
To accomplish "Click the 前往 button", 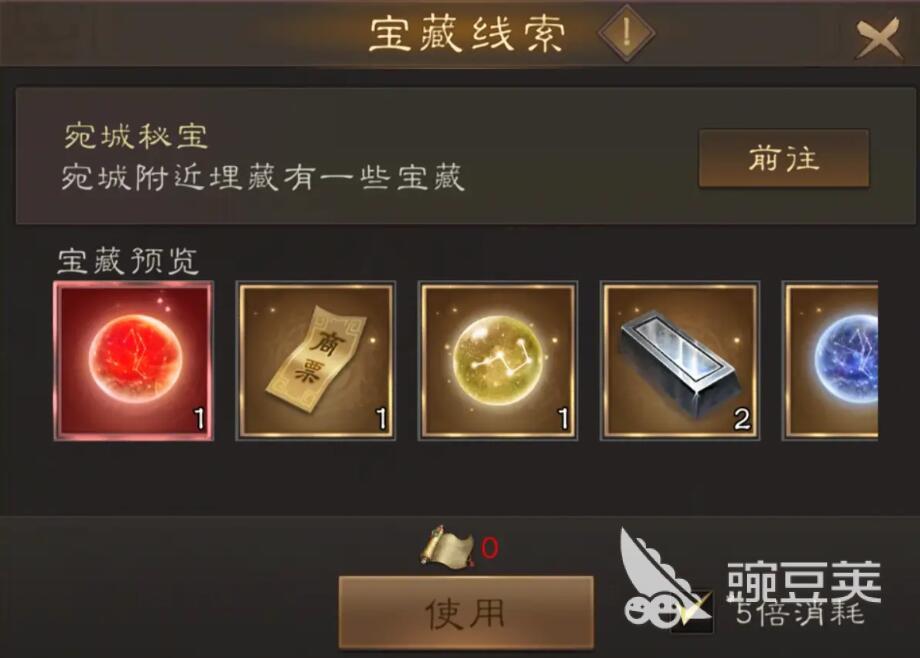I will point(783,158).
